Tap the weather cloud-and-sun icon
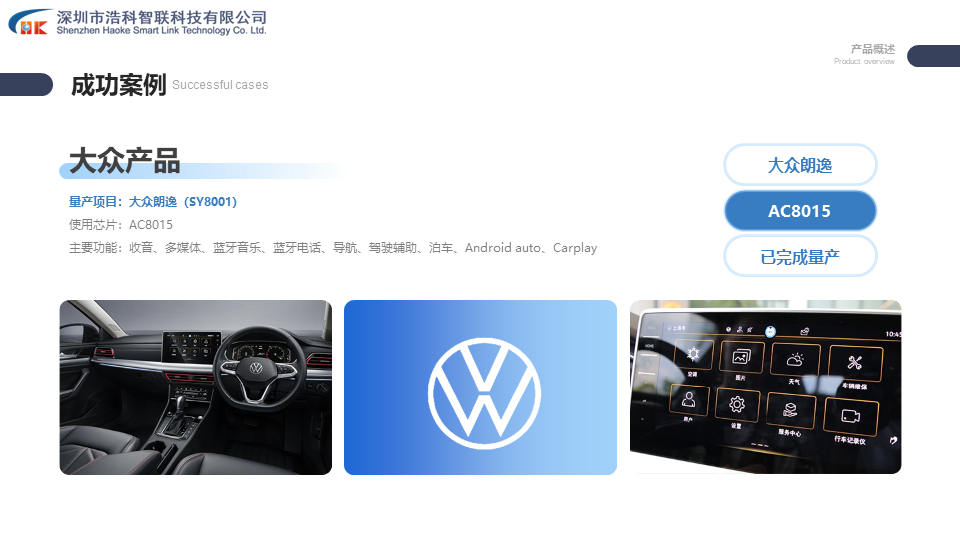The height and width of the screenshot is (540, 960). coord(795,361)
